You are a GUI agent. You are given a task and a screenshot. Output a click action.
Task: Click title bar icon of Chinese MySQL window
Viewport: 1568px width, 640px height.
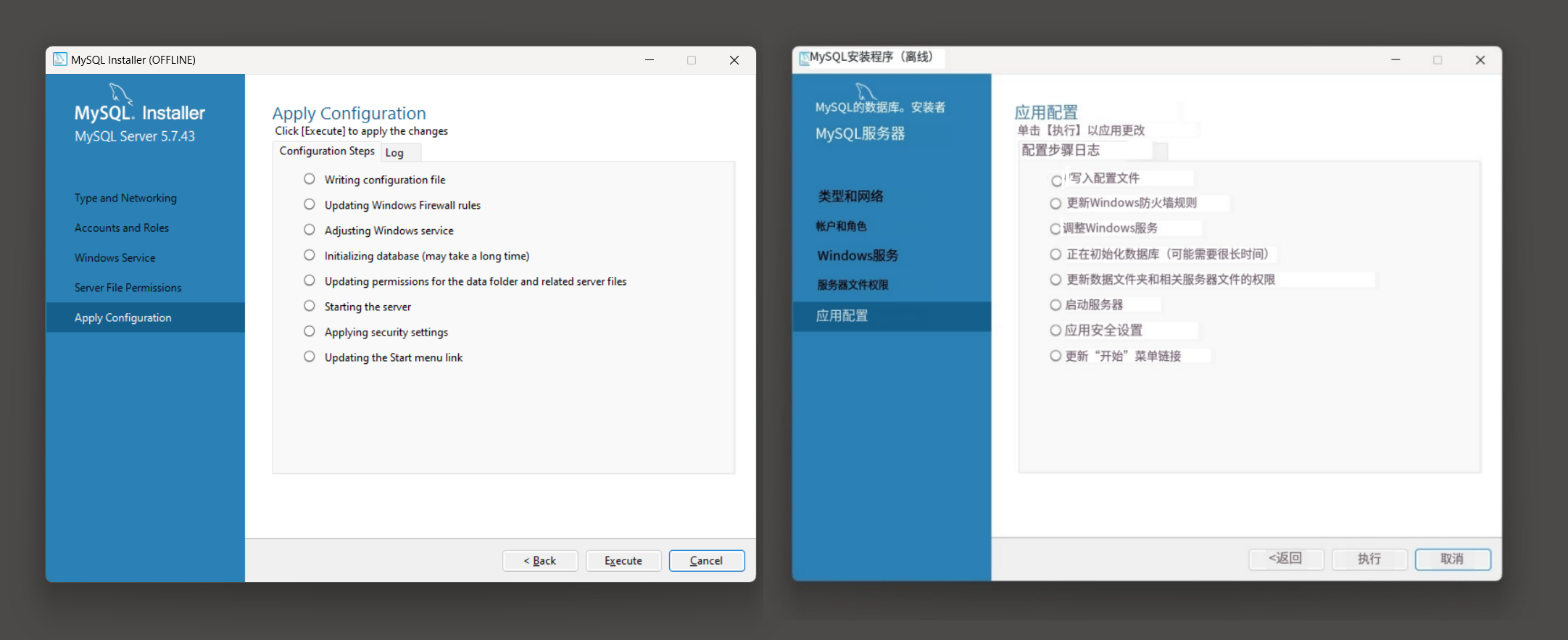tap(804, 59)
